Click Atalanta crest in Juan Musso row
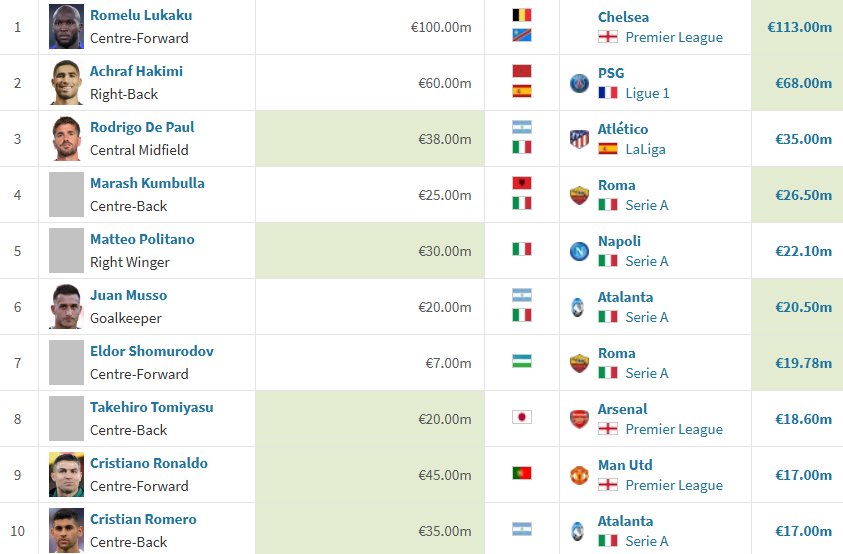843x554 pixels. pos(578,307)
